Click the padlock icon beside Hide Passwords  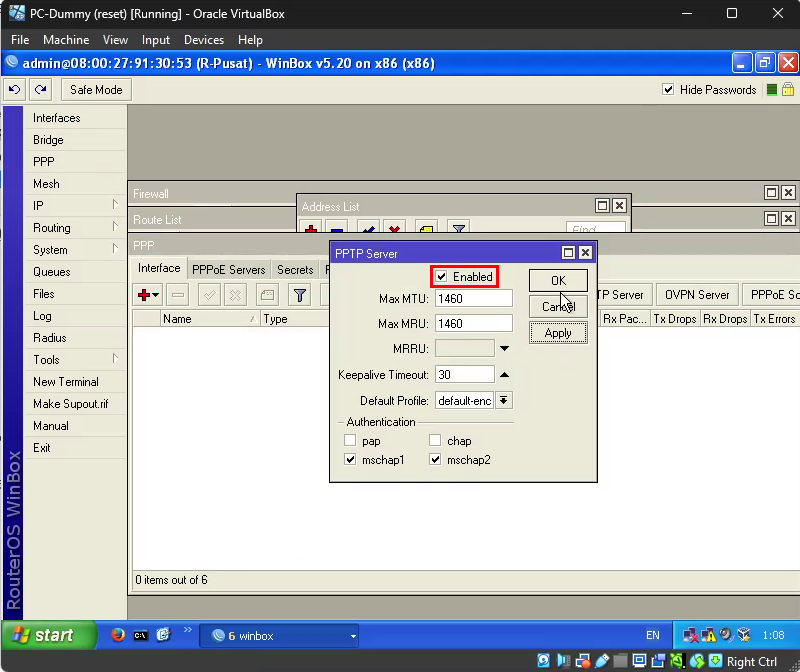coord(788,90)
